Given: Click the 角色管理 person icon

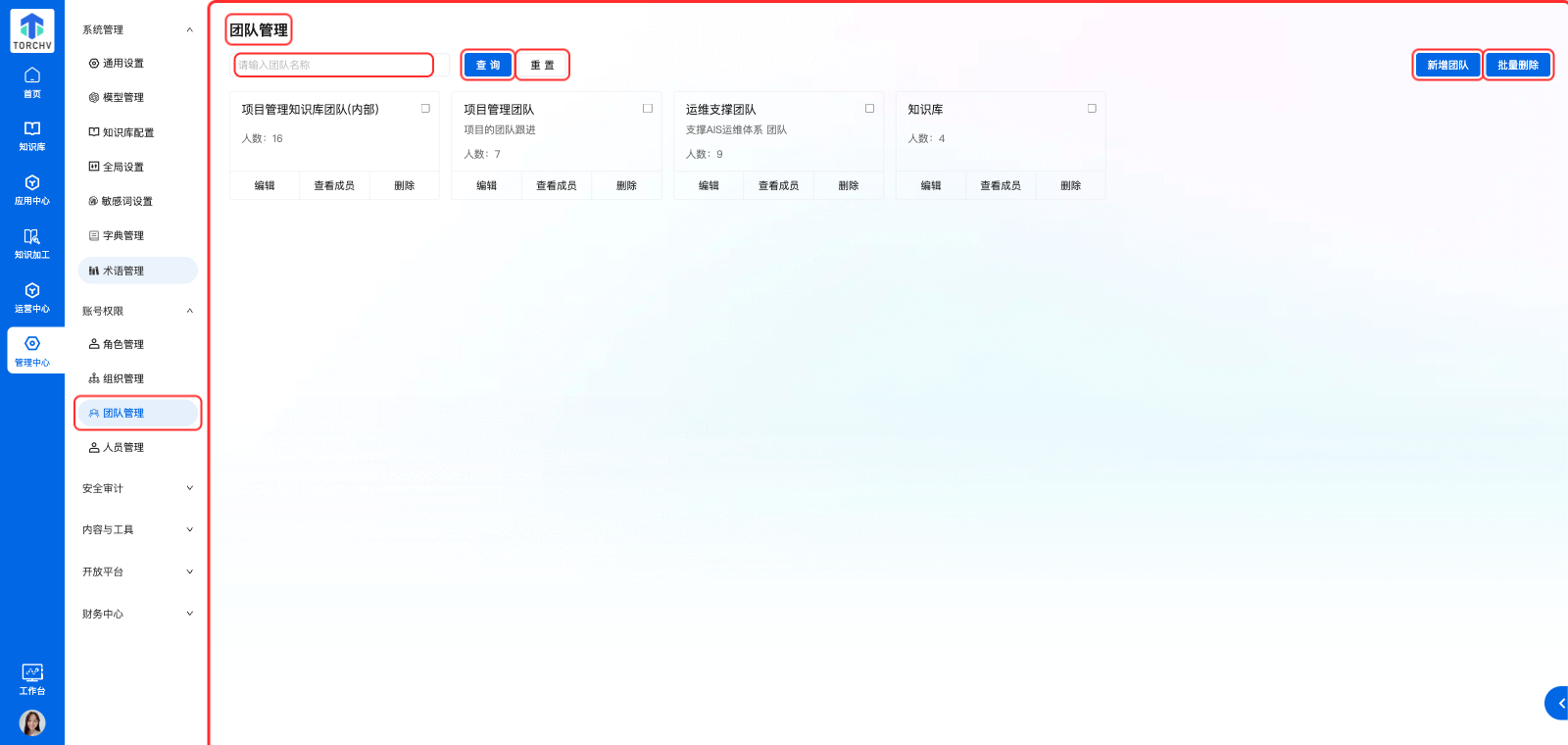Looking at the screenshot, I should pyautogui.click(x=94, y=344).
